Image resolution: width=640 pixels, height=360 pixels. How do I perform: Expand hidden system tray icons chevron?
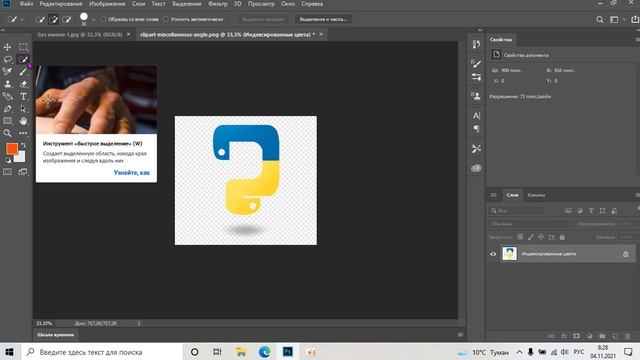(x=519, y=352)
